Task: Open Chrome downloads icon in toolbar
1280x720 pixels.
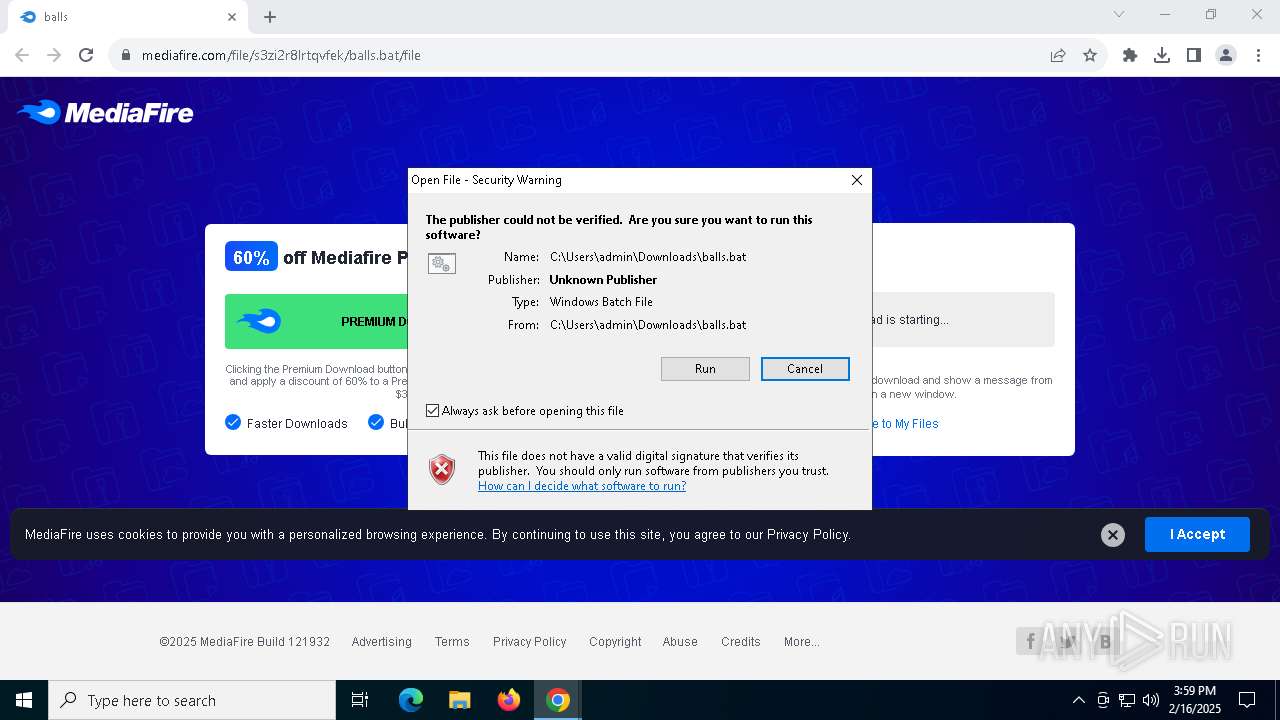Action: tap(1162, 55)
